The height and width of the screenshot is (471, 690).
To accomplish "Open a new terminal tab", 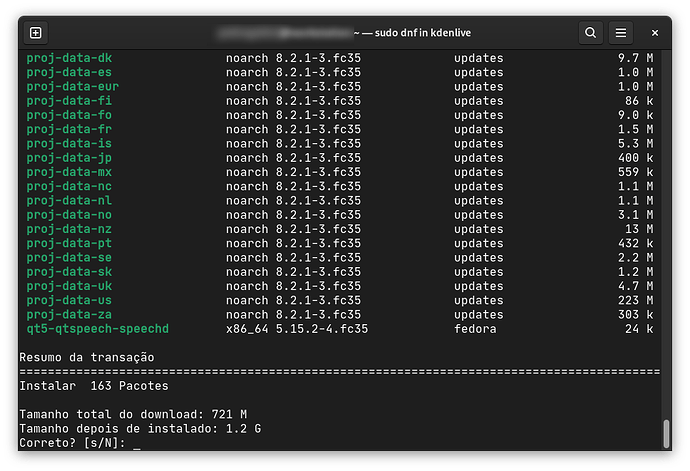I will point(36,33).
